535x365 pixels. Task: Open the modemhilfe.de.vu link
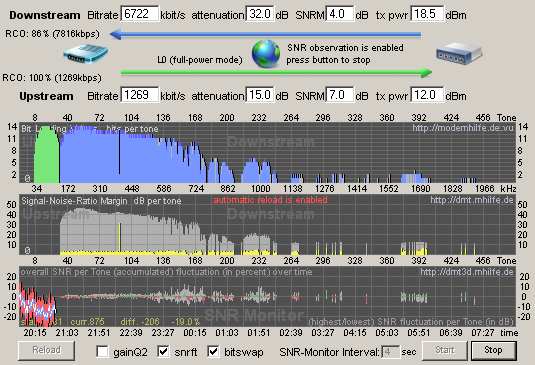coord(463,128)
